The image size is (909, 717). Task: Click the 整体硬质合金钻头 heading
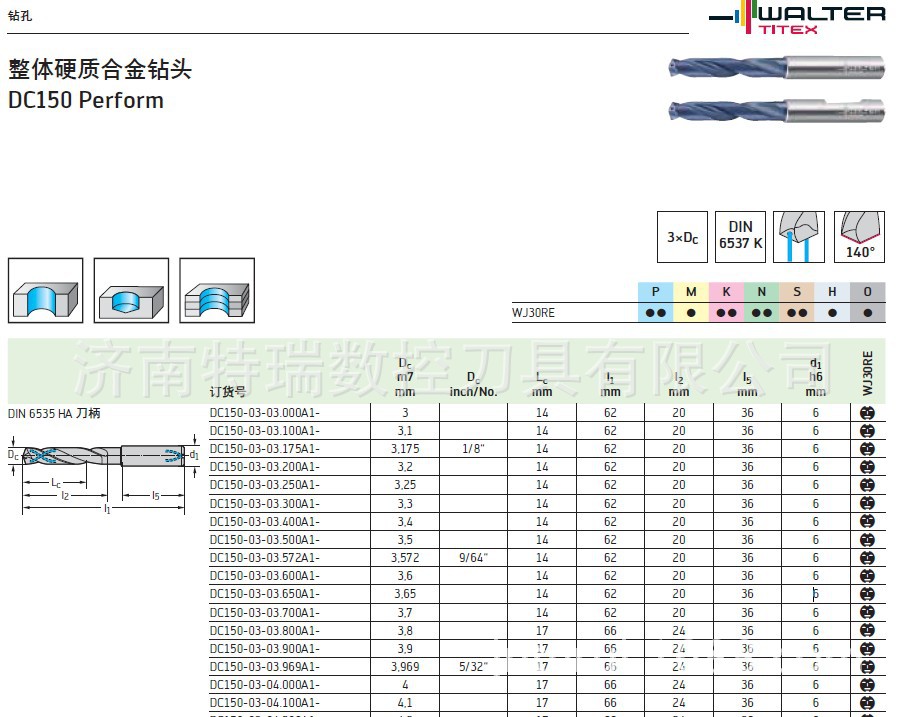point(100,69)
